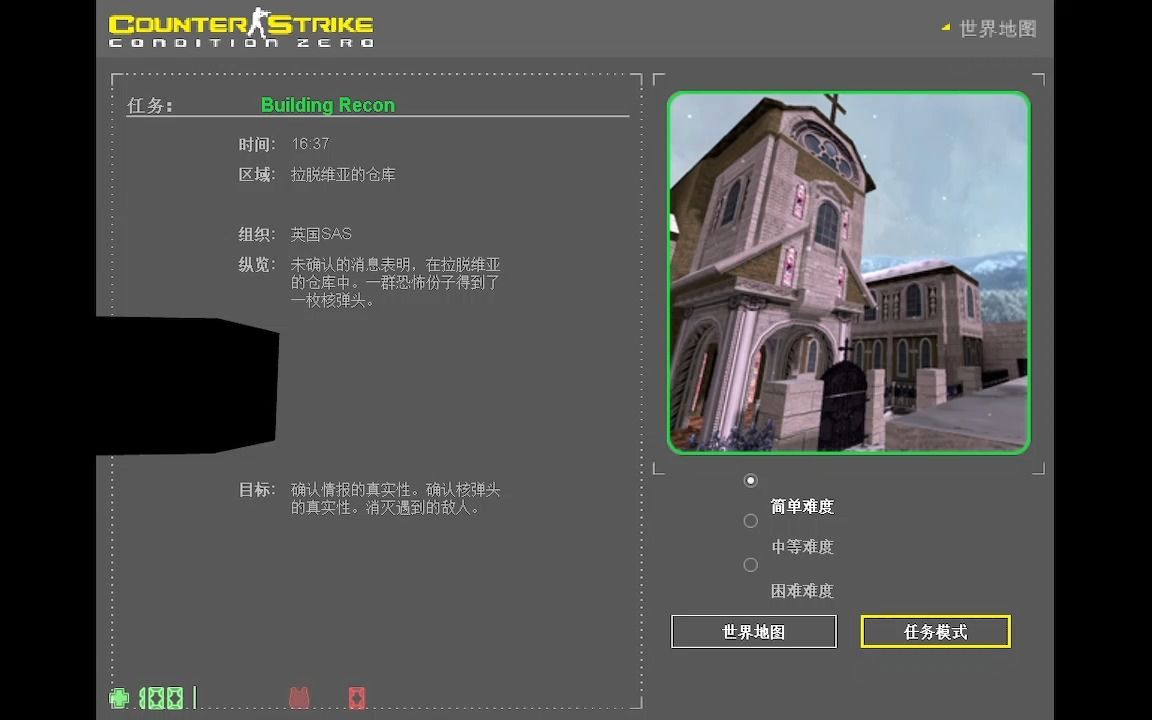Click the red armor plate icon

357,697
